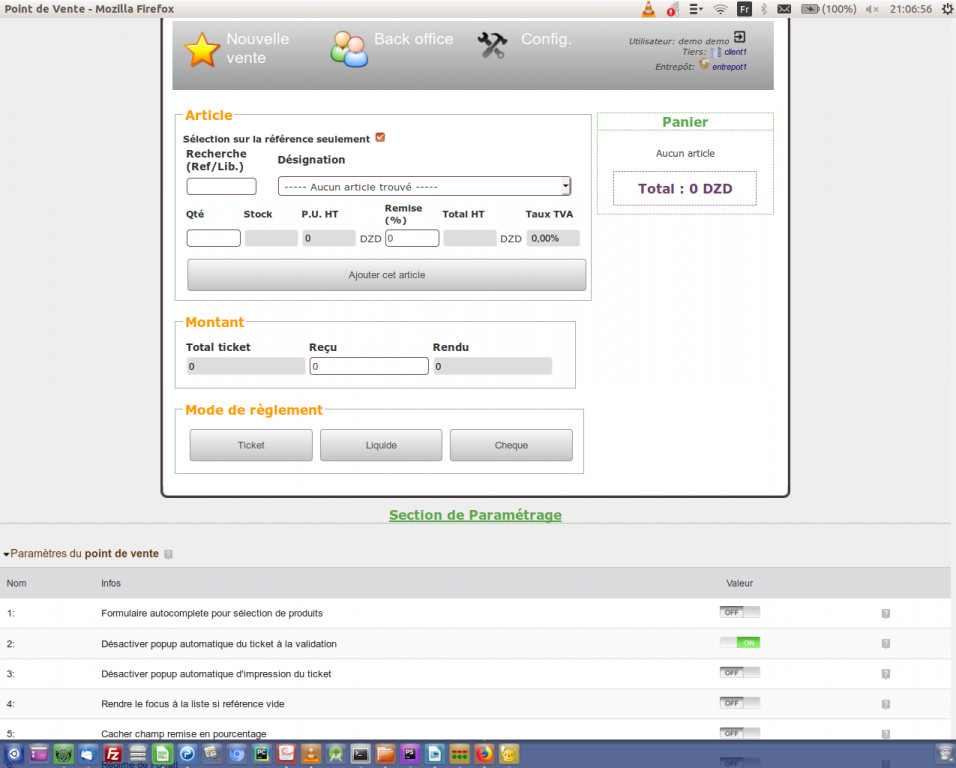Open Android Studio from the dock
This screenshot has height=768, width=956.
pyautogui.click(x=335, y=754)
